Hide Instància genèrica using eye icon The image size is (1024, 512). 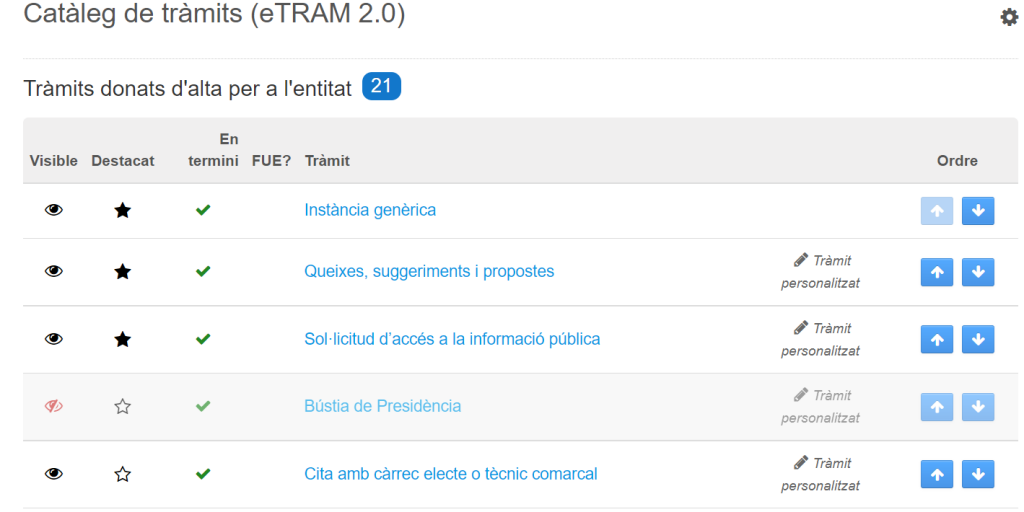(x=54, y=210)
